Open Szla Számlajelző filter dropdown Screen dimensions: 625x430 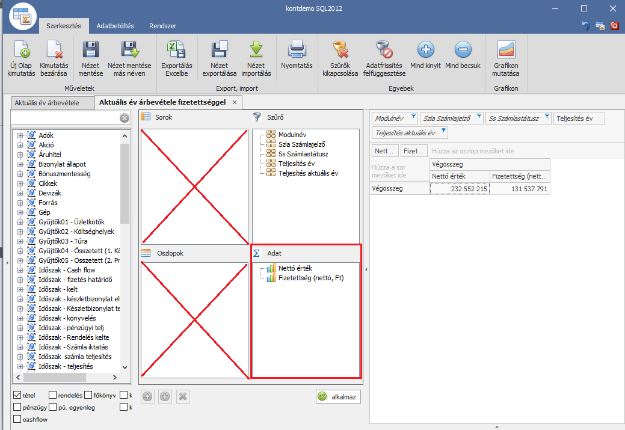click(478, 117)
